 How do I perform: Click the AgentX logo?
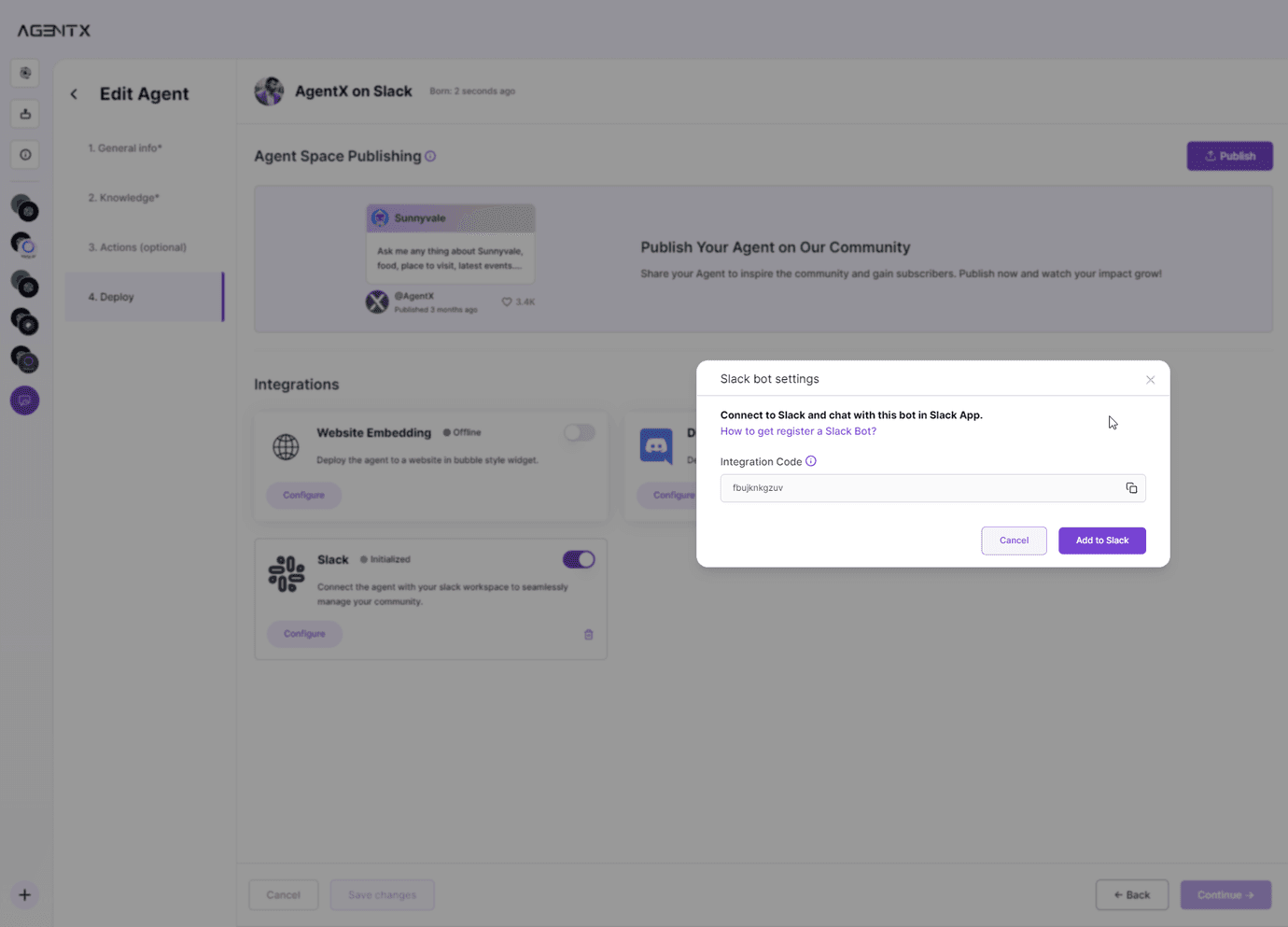click(x=54, y=31)
